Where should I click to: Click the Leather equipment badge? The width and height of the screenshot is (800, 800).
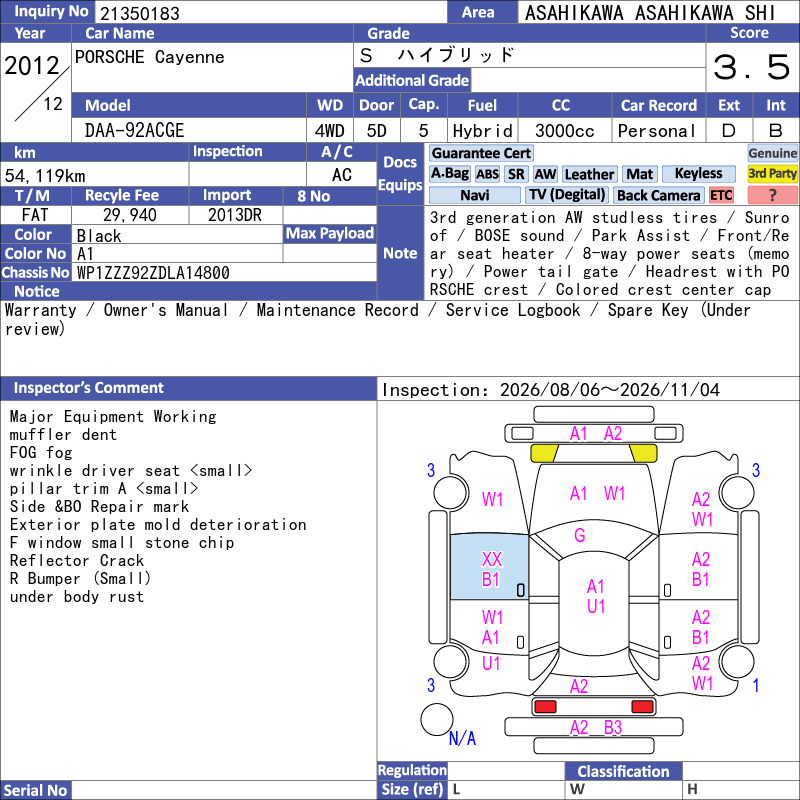pyautogui.click(x=589, y=174)
